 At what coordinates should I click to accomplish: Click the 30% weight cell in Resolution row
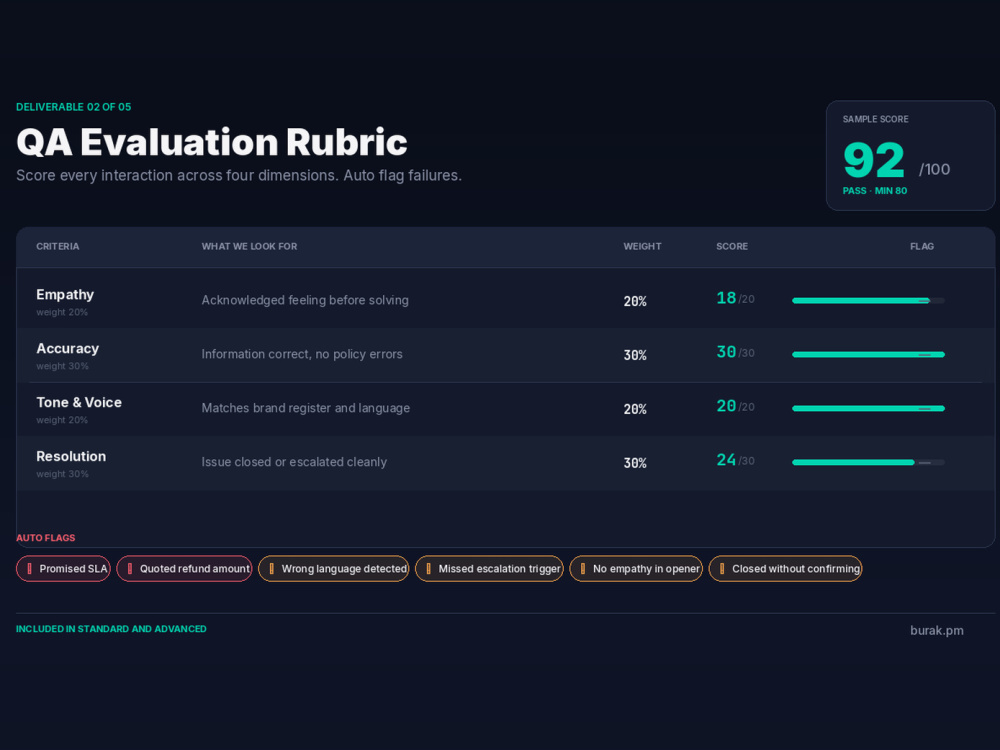click(x=635, y=463)
